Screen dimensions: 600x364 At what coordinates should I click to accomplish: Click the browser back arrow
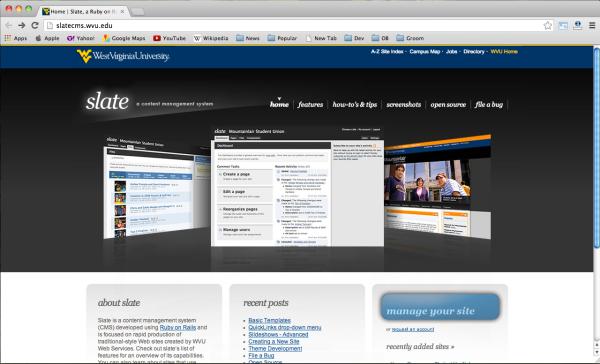point(8,25)
